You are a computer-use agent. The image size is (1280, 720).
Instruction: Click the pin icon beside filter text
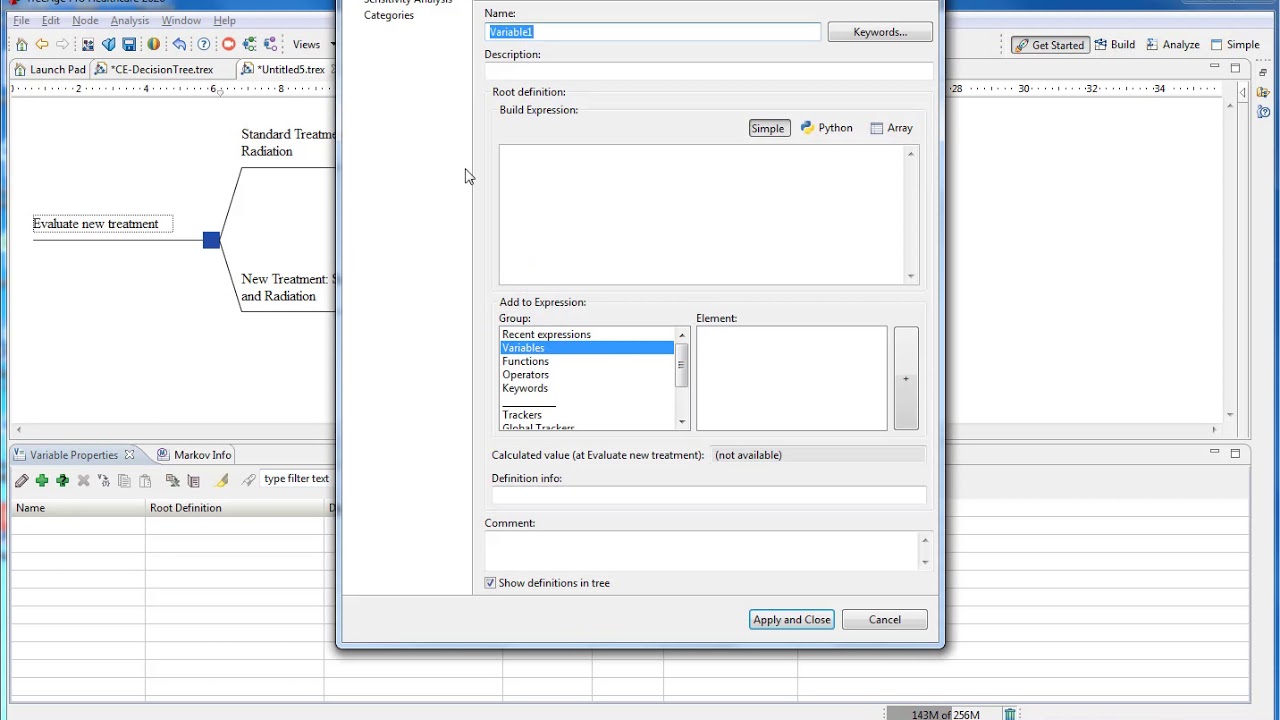248,481
